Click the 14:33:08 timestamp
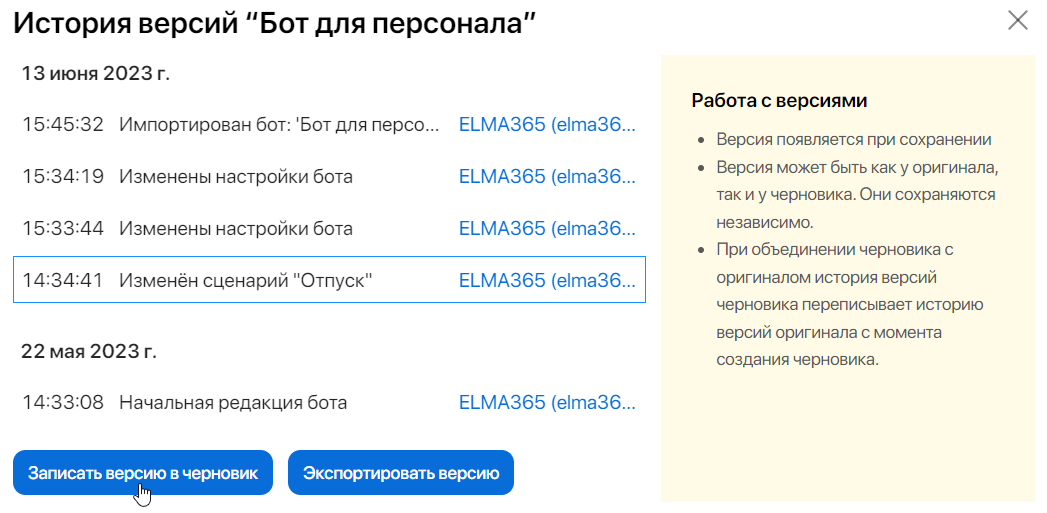Viewport: 1047px width, 513px height. point(63,403)
